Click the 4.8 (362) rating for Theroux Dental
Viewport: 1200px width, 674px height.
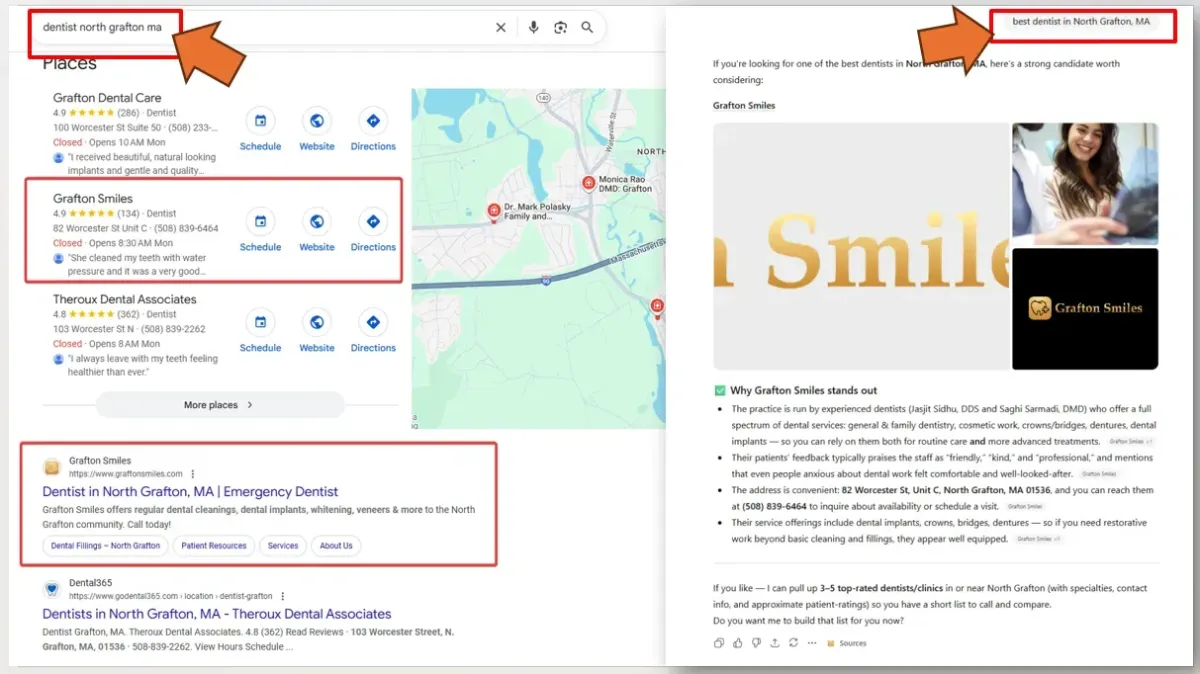coord(98,314)
